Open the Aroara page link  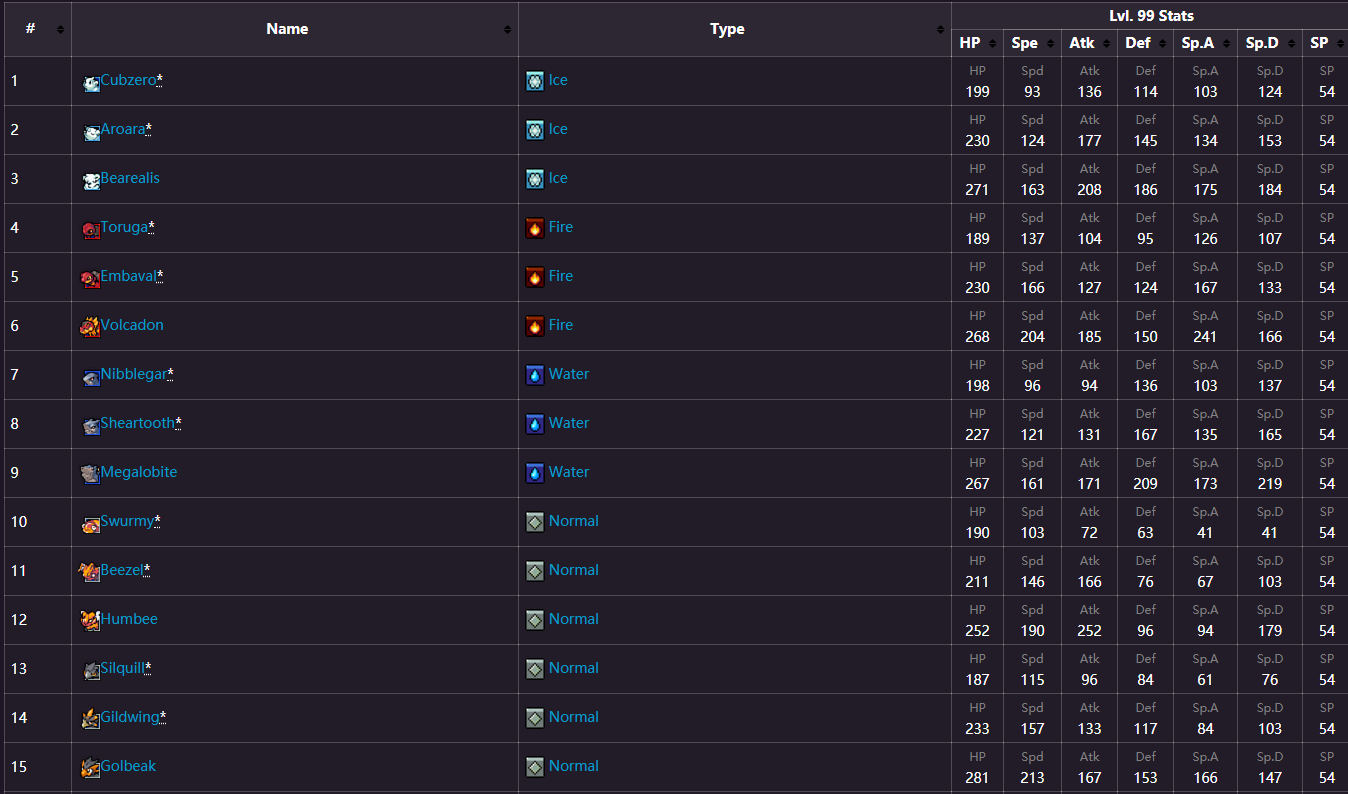point(123,129)
